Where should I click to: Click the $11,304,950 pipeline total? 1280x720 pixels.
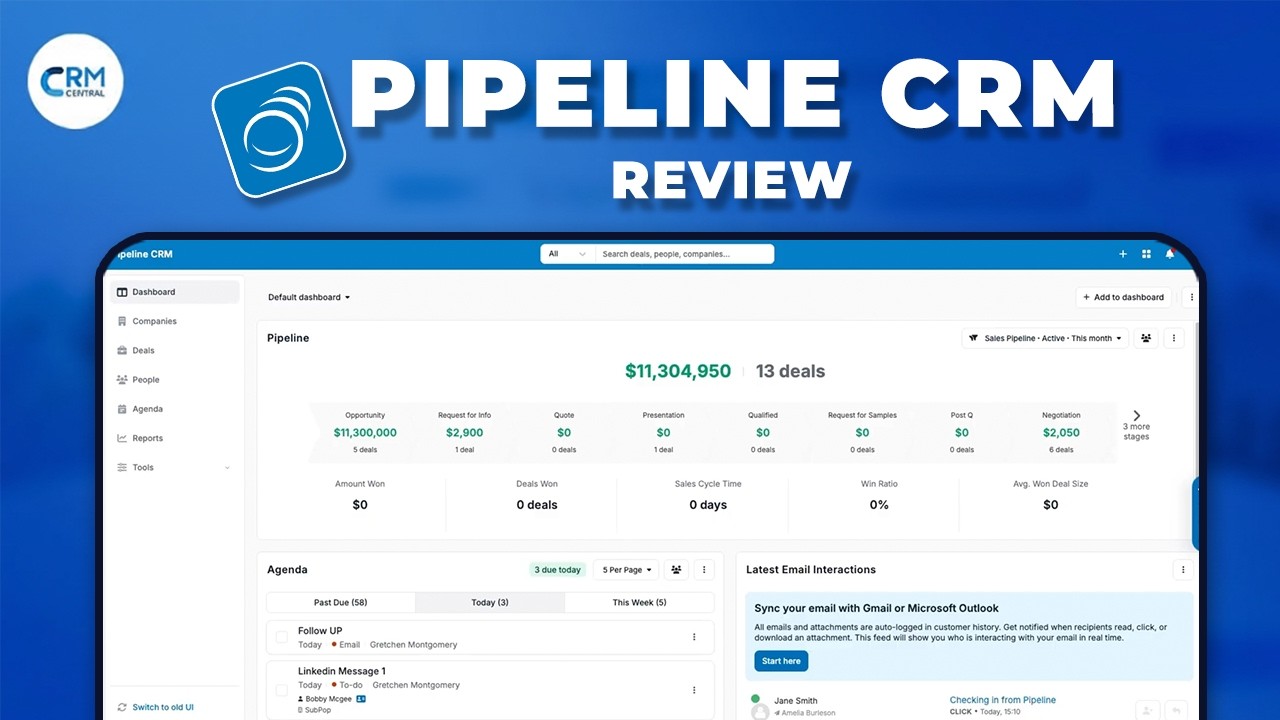pos(678,371)
